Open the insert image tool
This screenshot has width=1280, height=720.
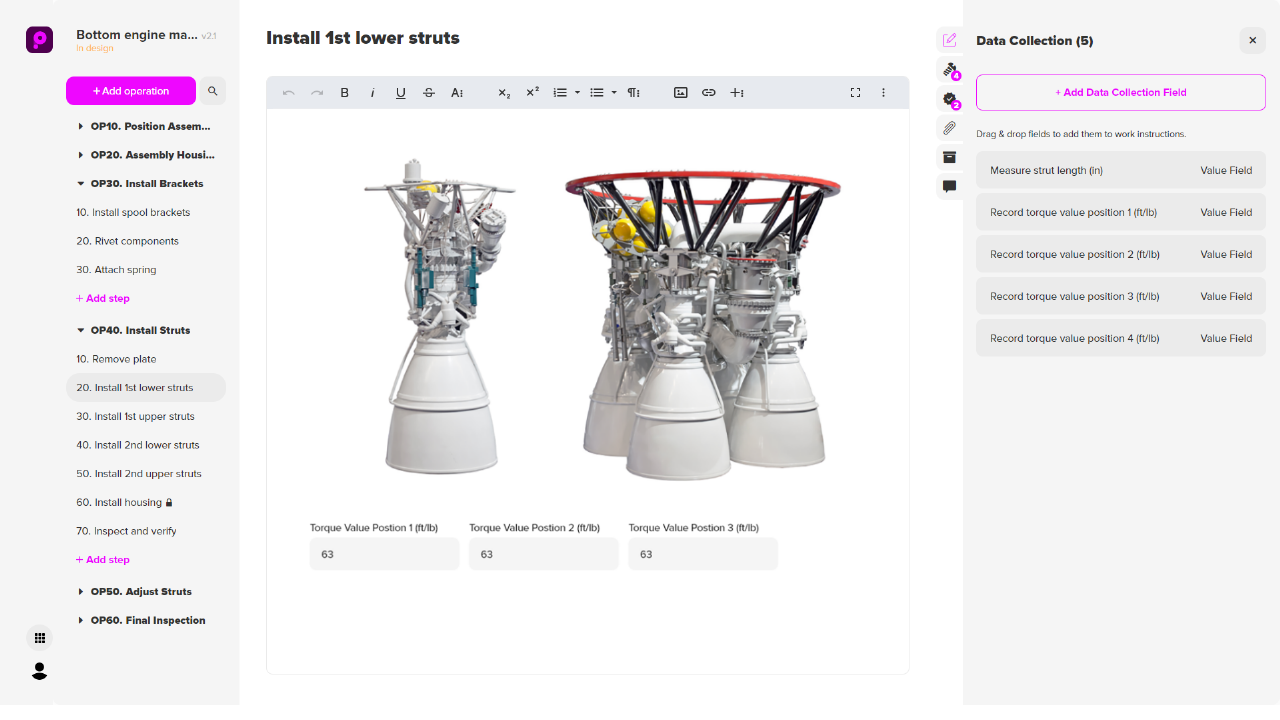click(680, 92)
